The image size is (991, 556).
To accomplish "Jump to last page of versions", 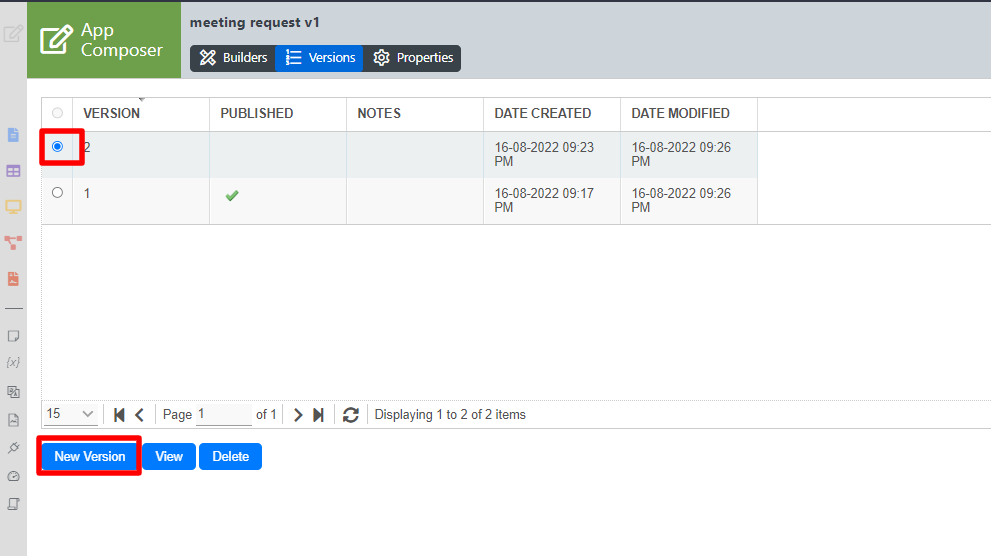I will pos(319,415).
